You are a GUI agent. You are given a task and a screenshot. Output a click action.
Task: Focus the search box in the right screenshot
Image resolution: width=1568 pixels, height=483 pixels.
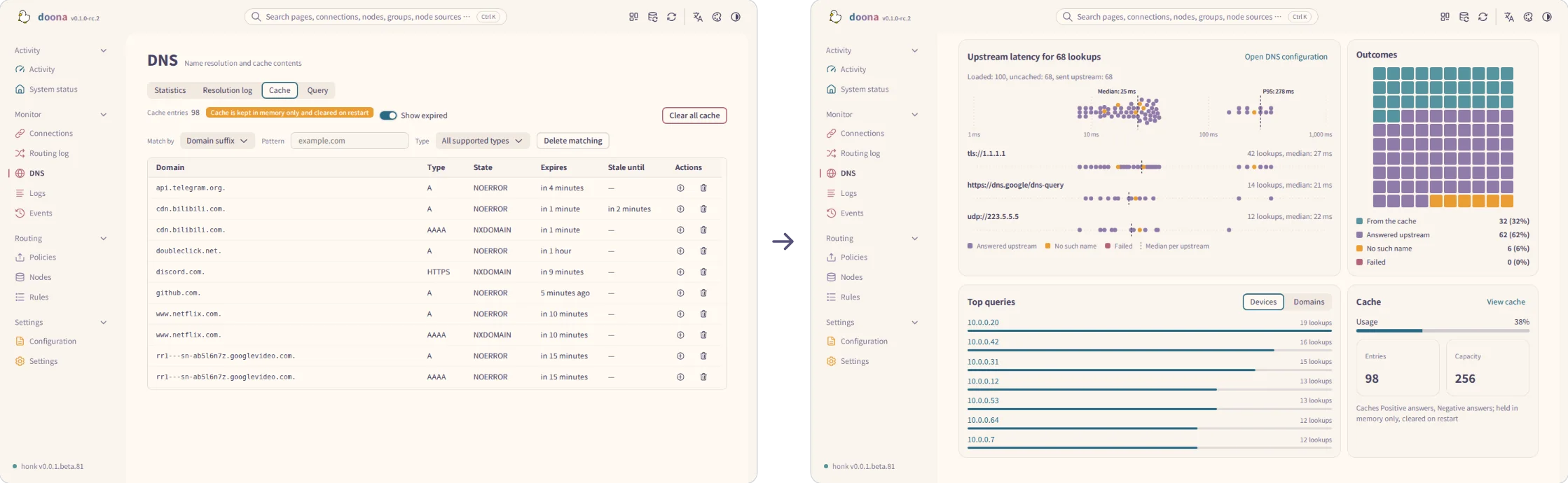coord(1187,17)
